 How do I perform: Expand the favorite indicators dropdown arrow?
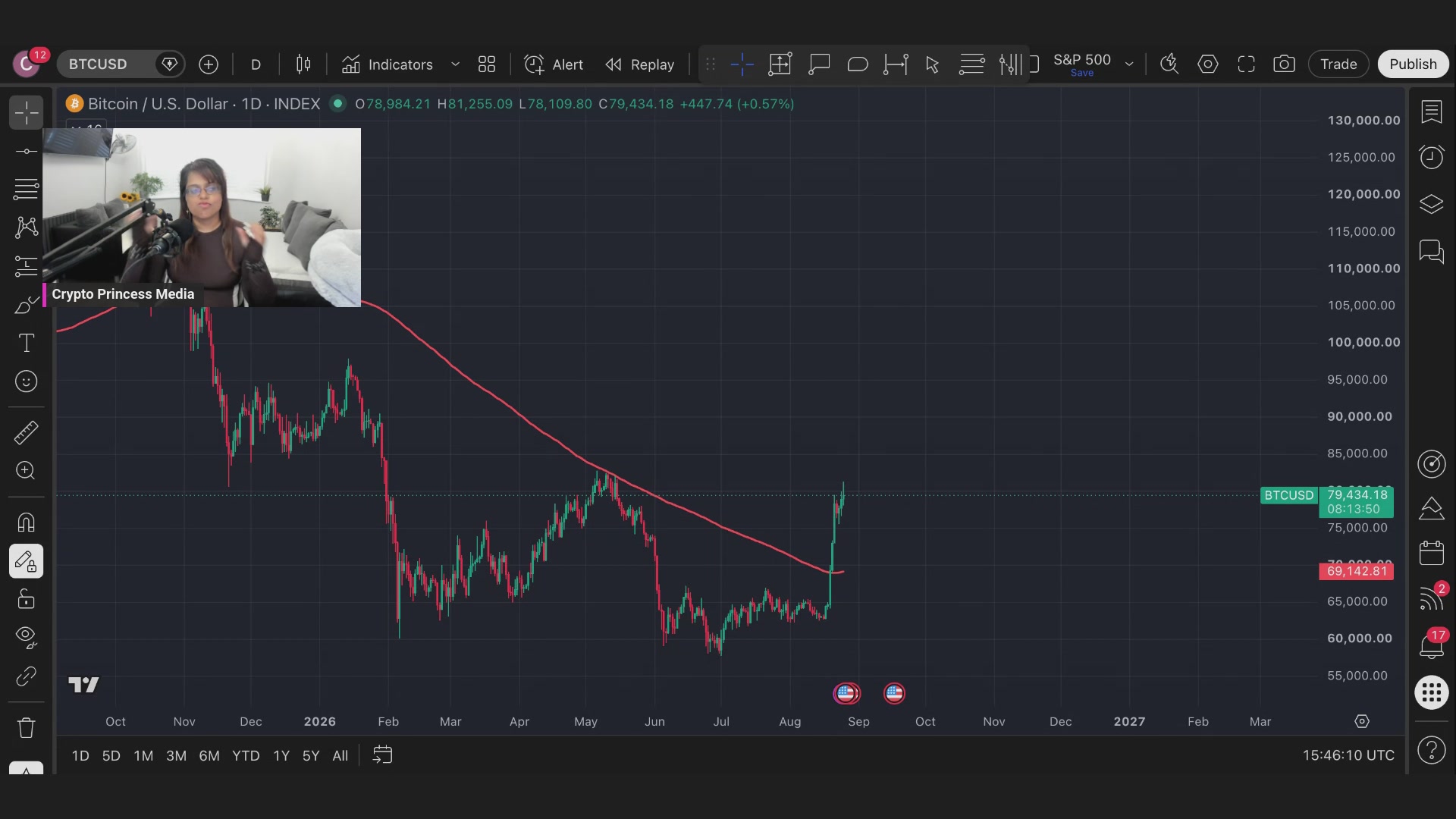click(456, 64)
